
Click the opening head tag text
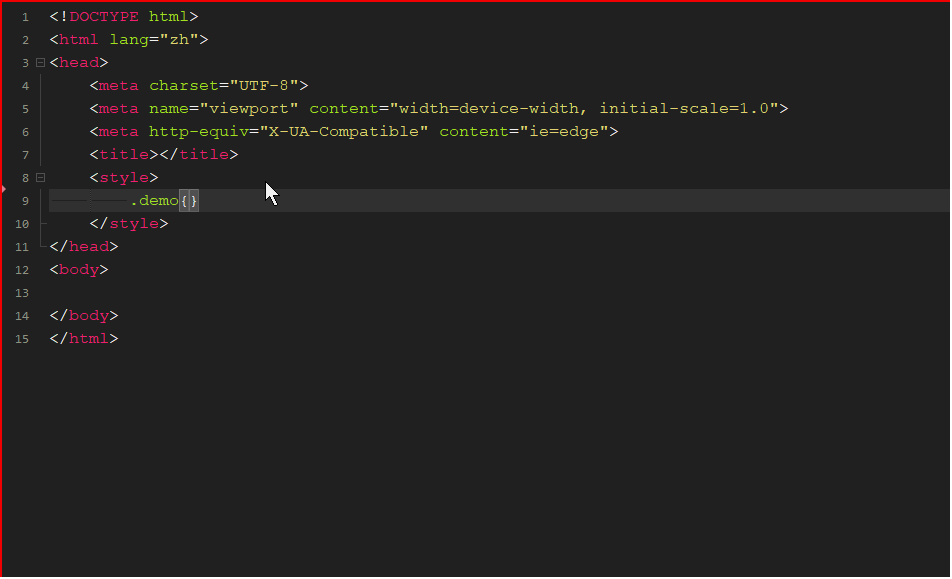click(x=79, y=63)
